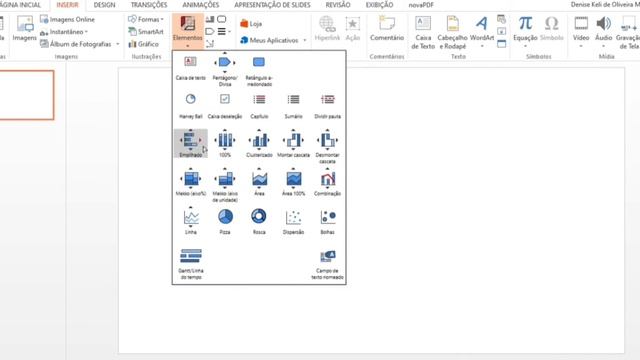Insert the Pentágono/Divisa element
Image resolution: width=640 pixels, height=360 pixels.
225,69
